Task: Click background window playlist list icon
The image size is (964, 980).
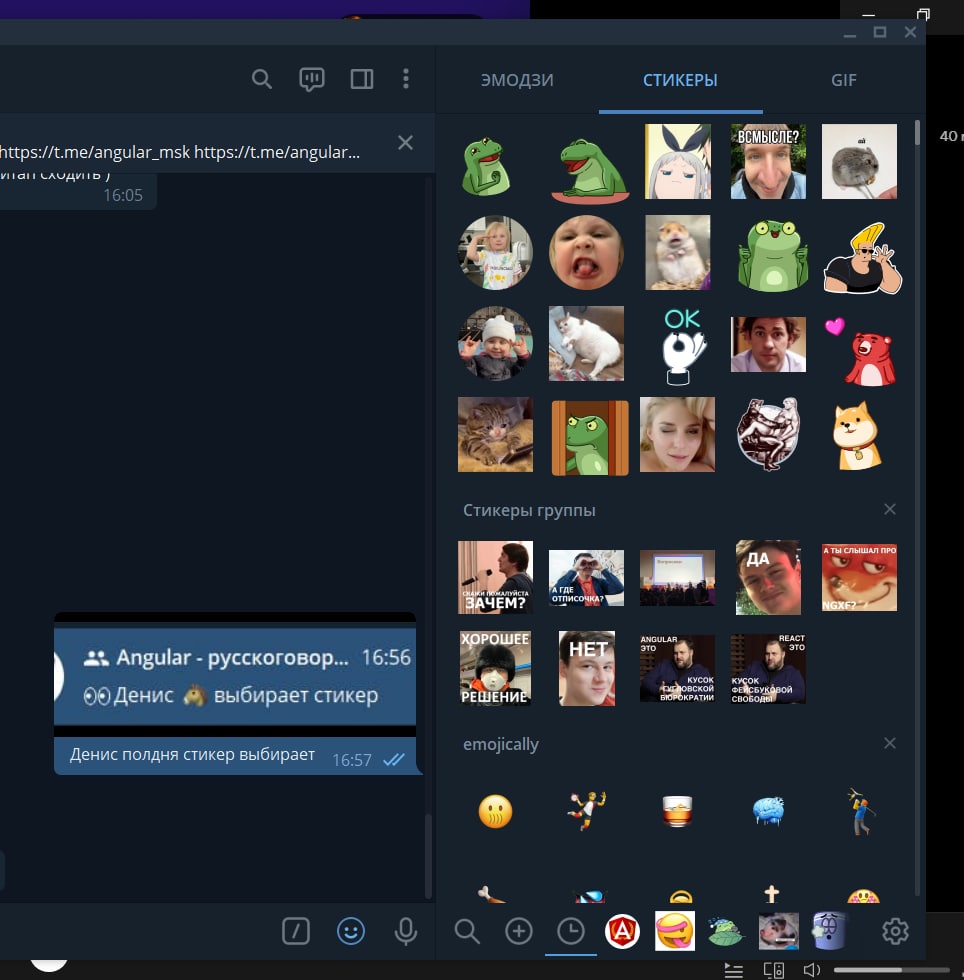Action: pyautogui.click(x=733, y=970)
